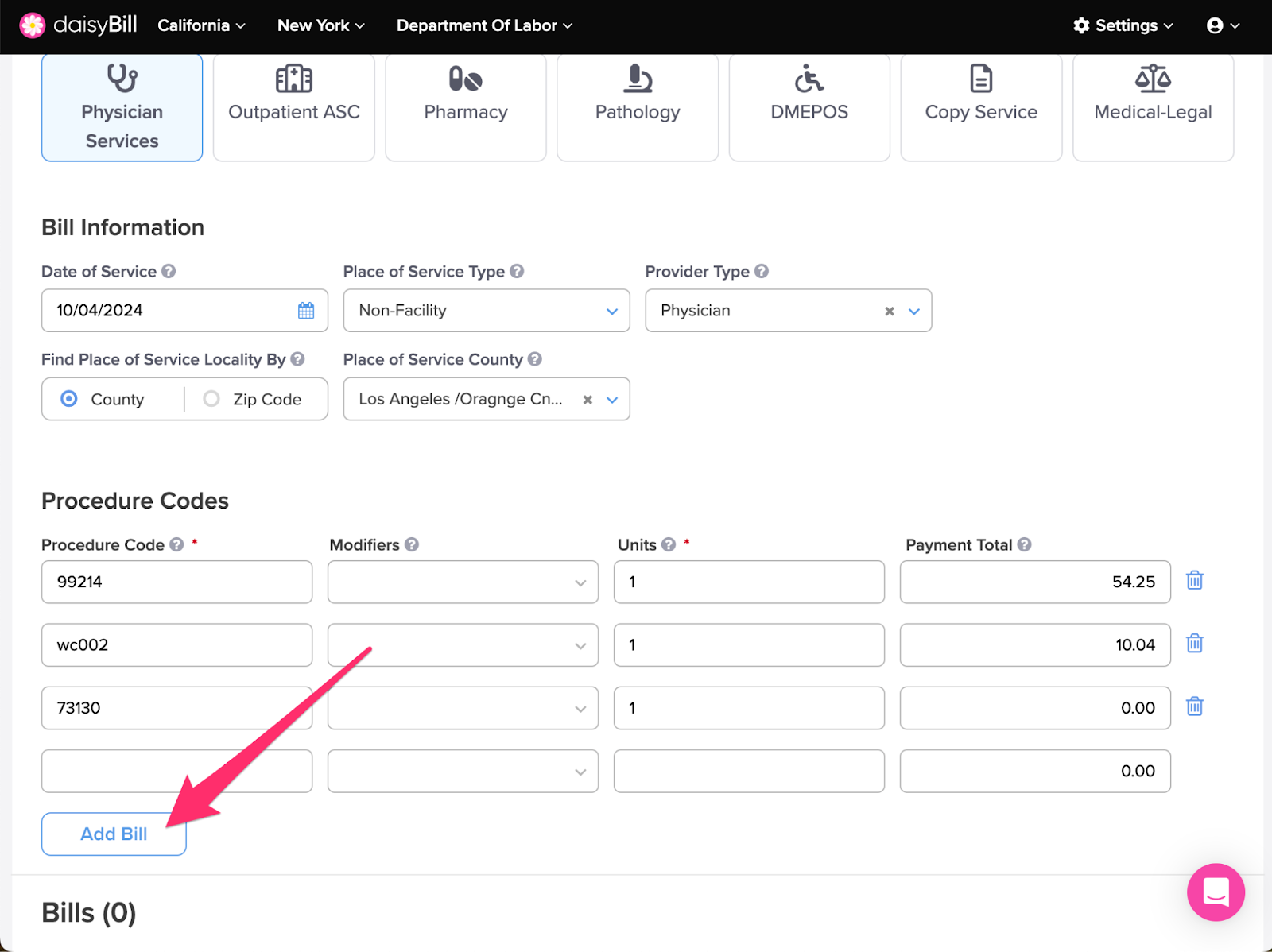Select the DMEPOS tab
The image size is (1272, 952).
coord(809,107)
